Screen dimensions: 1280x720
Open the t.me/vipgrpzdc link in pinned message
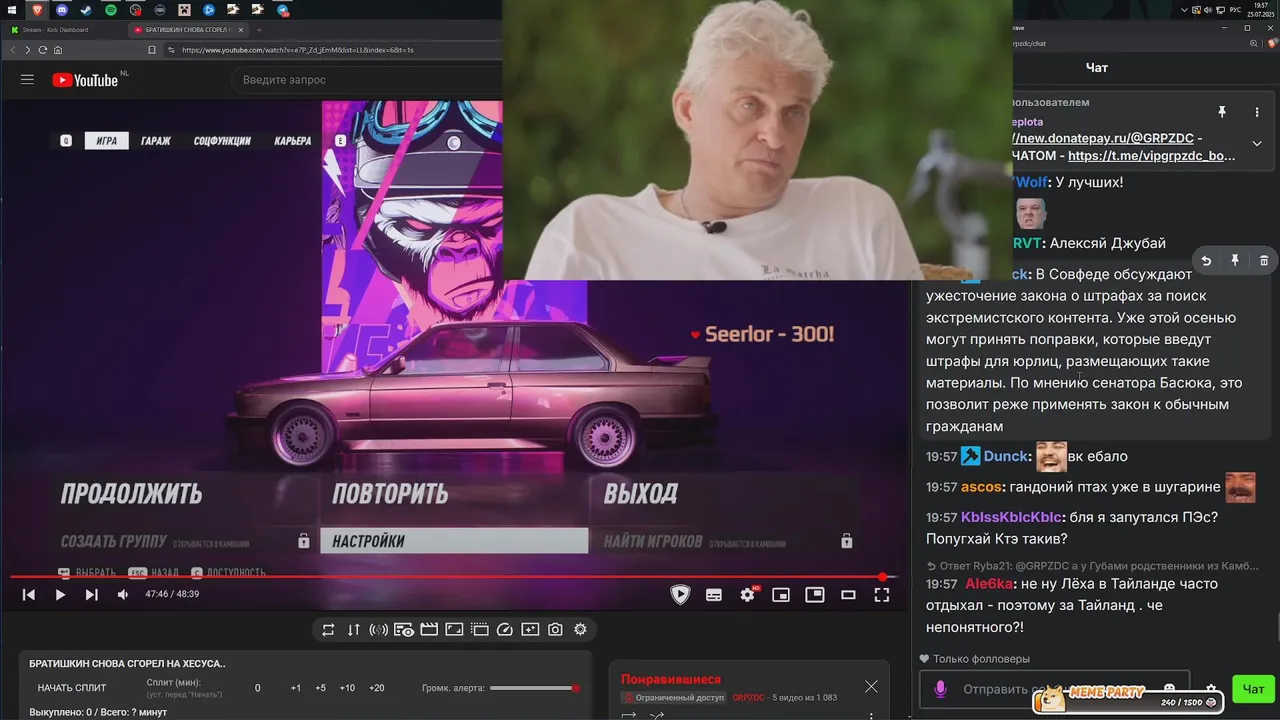1151,156
